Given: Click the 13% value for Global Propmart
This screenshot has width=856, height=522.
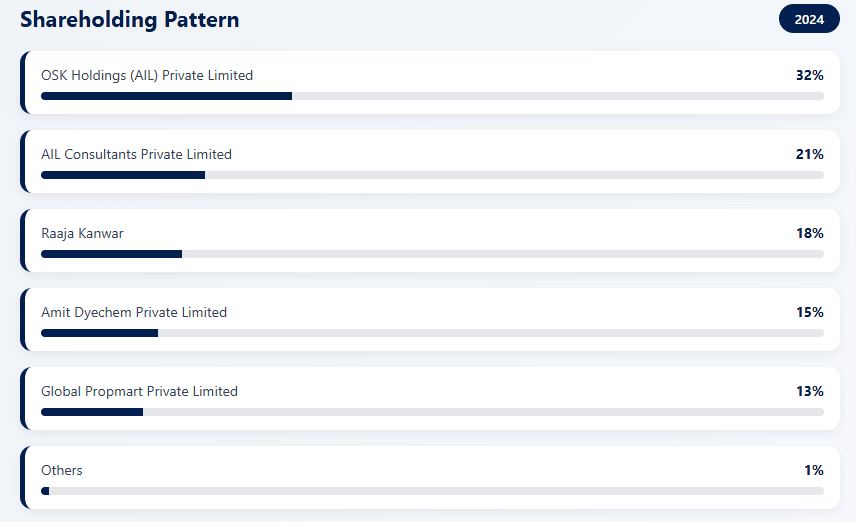Looking at the screenshot, I should [x=810, y=391].
